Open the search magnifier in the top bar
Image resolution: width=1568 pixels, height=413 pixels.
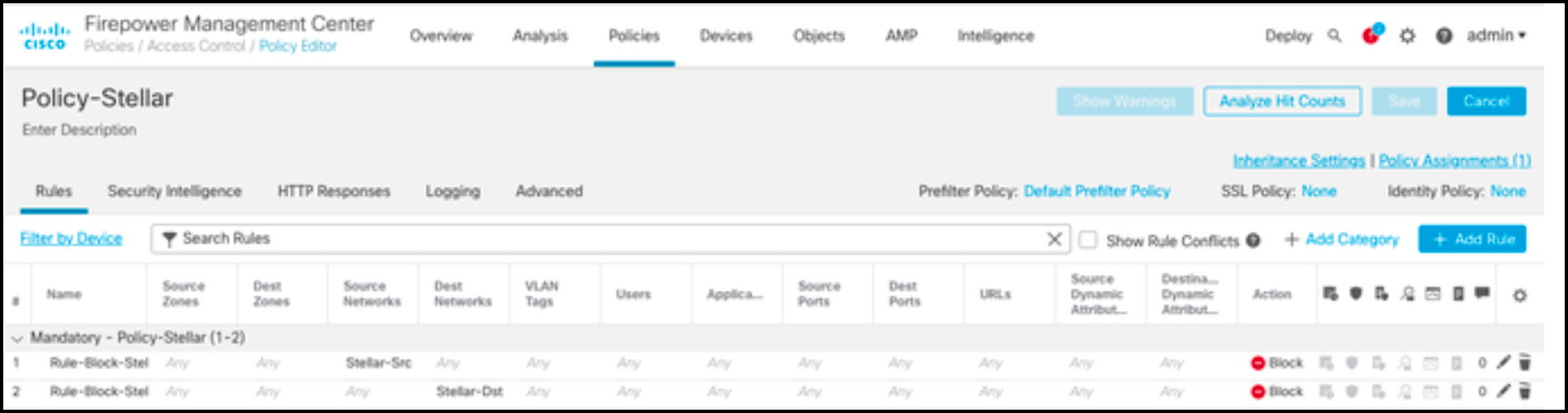tap(1334, 35)
